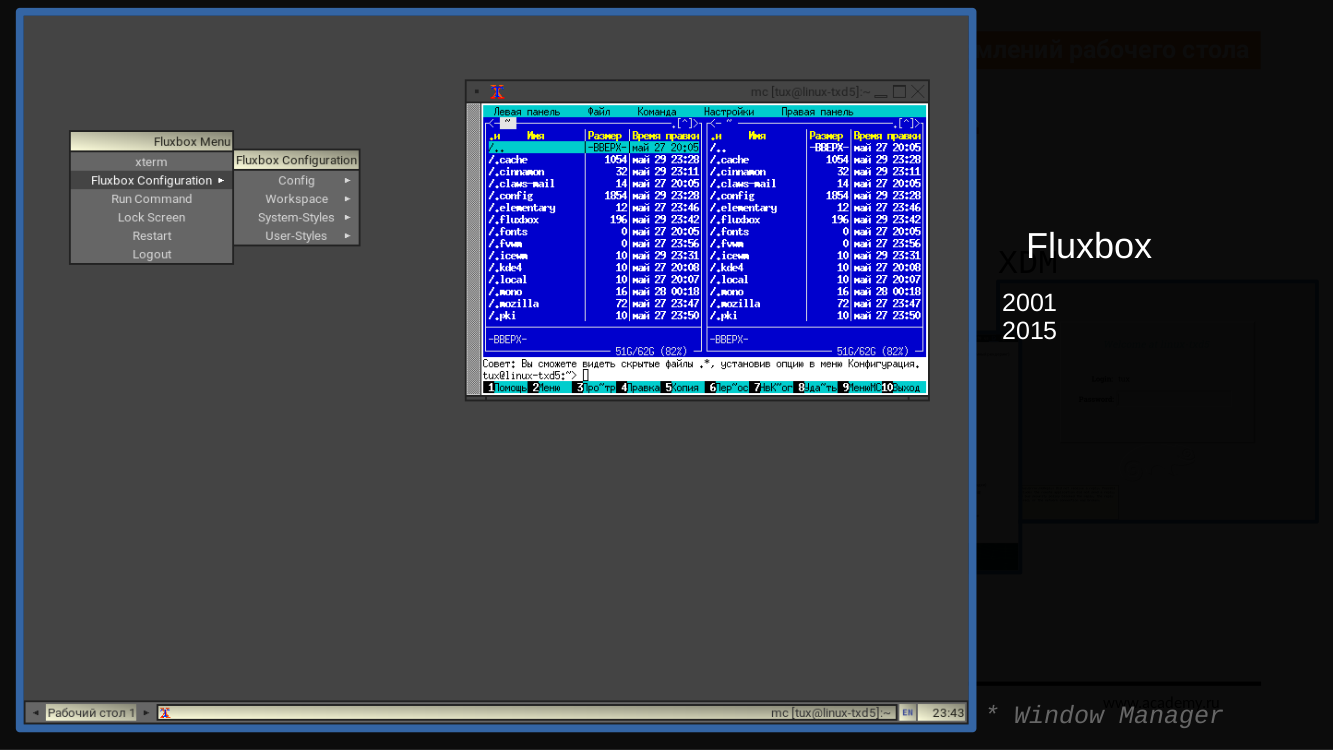Open 'Правая панель' menu in mc
The width and height of the screenshot is (1333, 750).
click(817, 112)
